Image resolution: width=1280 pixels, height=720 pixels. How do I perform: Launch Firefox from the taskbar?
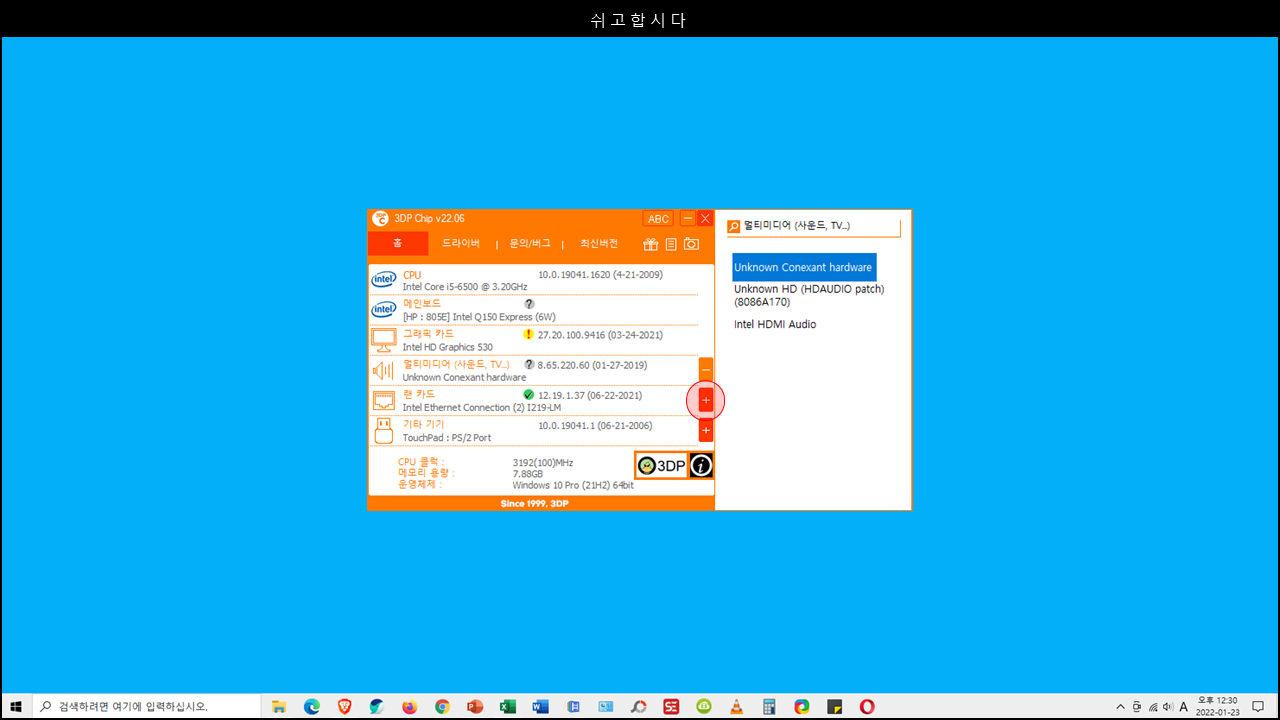click(x=409, y=706)
